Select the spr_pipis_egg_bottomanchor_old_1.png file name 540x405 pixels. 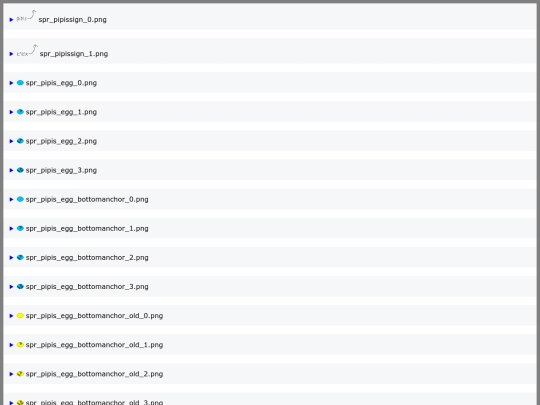(x=94, y=345)
